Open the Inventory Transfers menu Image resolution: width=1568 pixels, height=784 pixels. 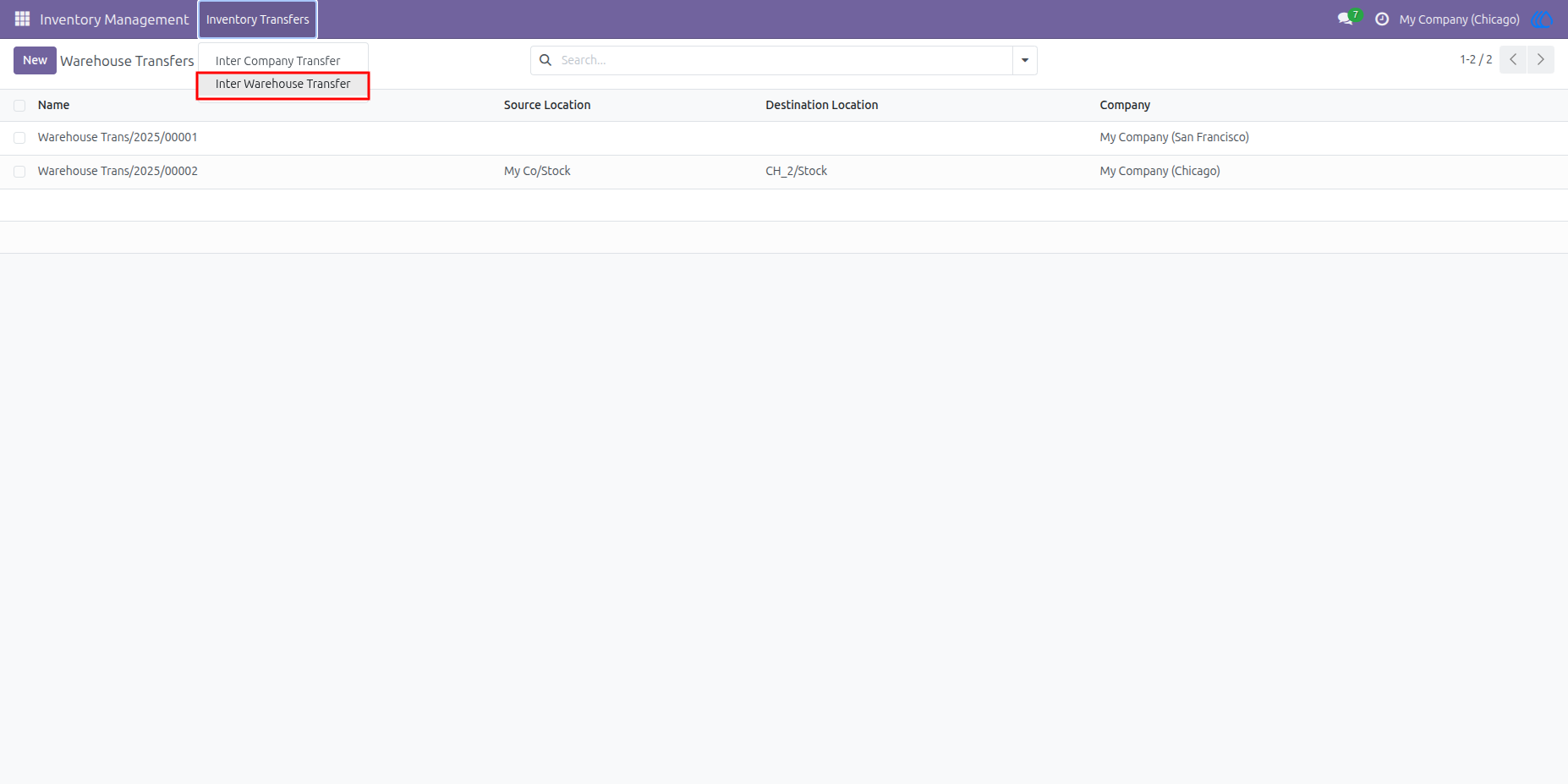258,19
